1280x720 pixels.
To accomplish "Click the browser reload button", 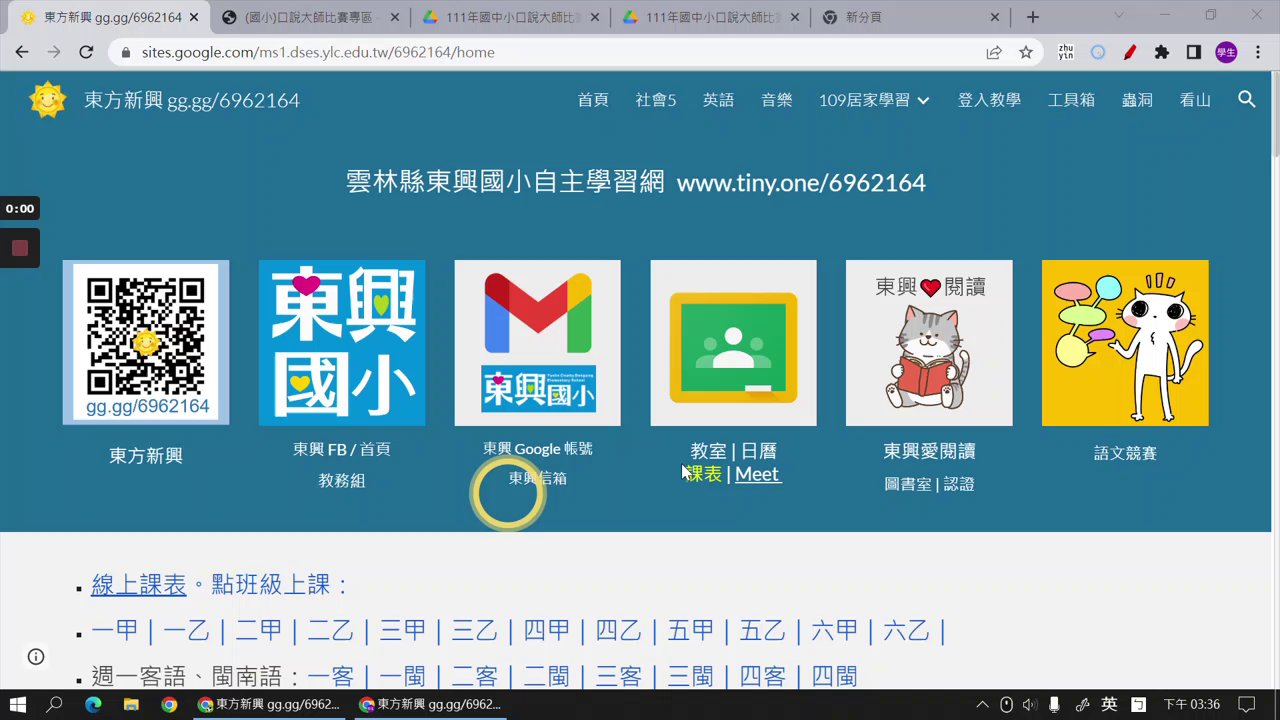I will click(86, 52).
